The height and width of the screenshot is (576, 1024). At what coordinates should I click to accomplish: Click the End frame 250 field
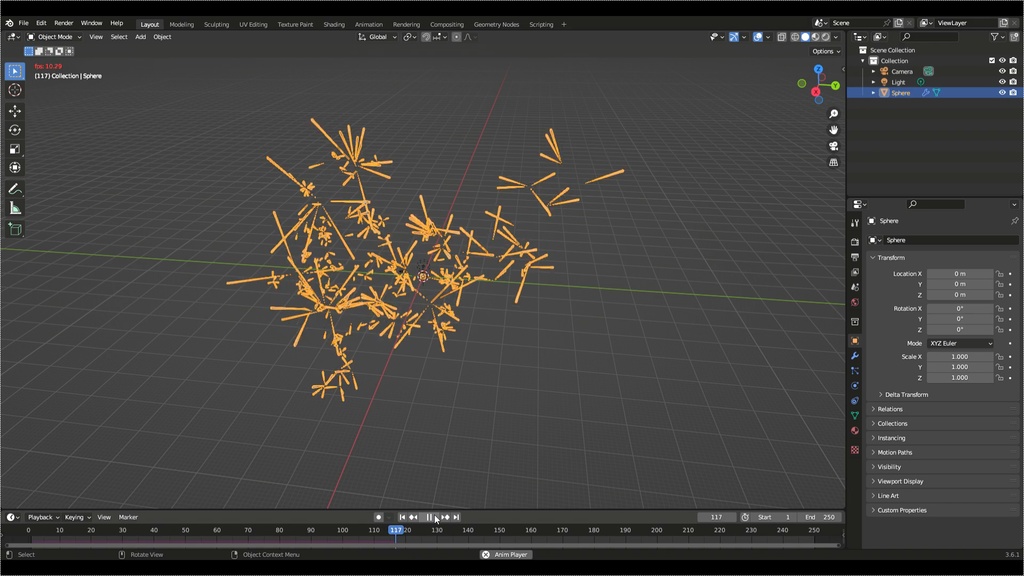[x=820, y=517]
